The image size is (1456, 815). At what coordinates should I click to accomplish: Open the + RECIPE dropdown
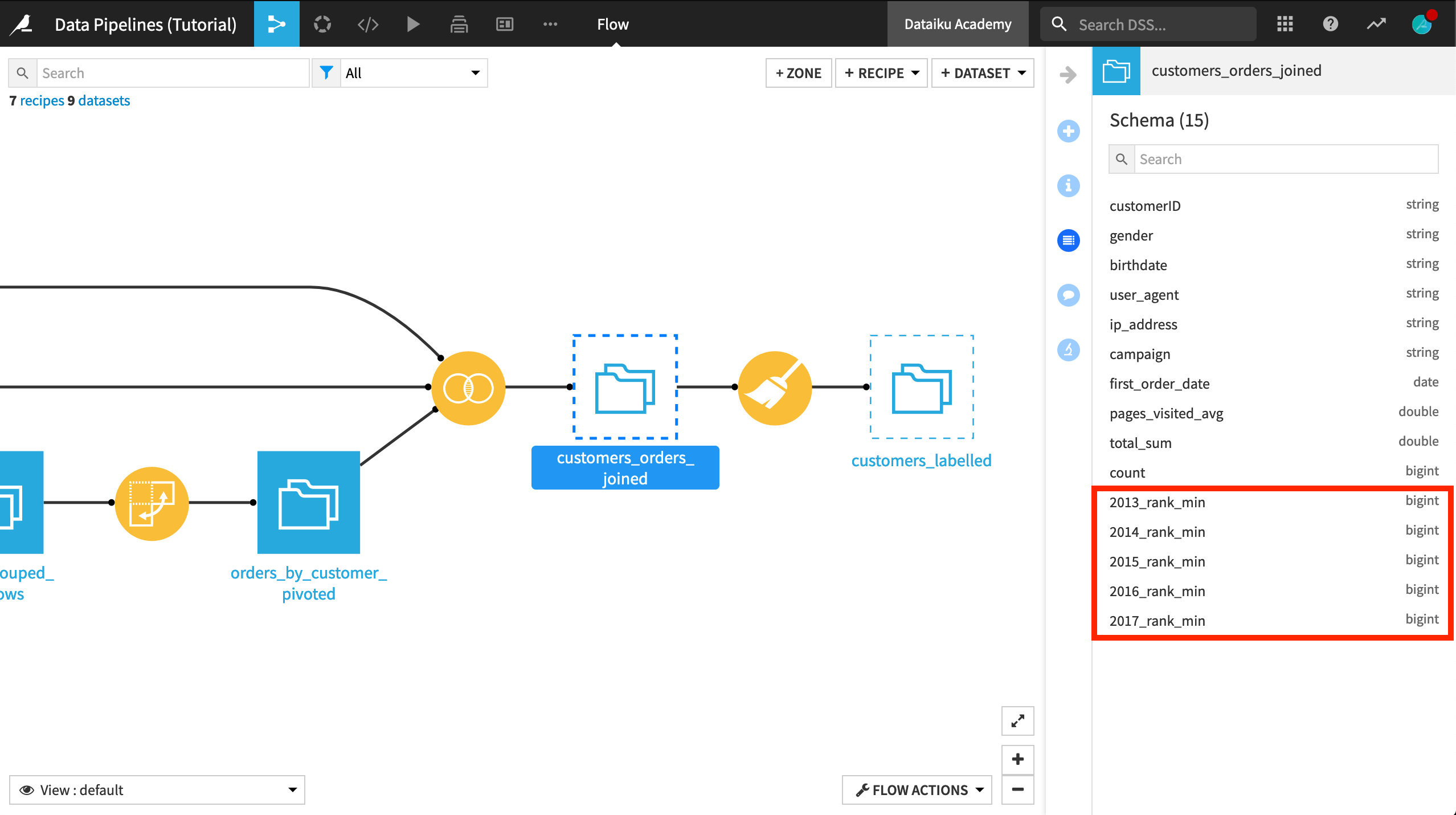click(x=881, y=73)
